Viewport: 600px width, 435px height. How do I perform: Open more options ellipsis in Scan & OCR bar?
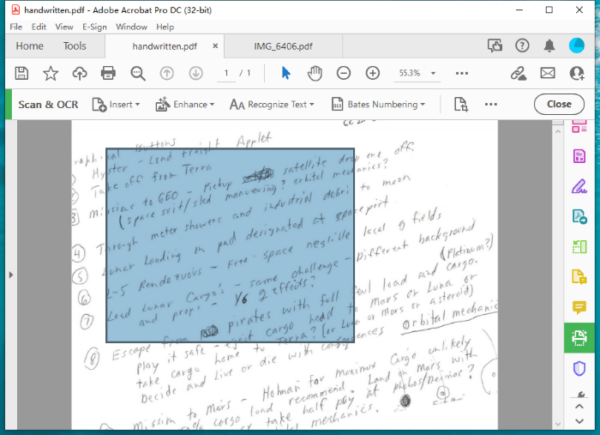[x=491, y=104]
